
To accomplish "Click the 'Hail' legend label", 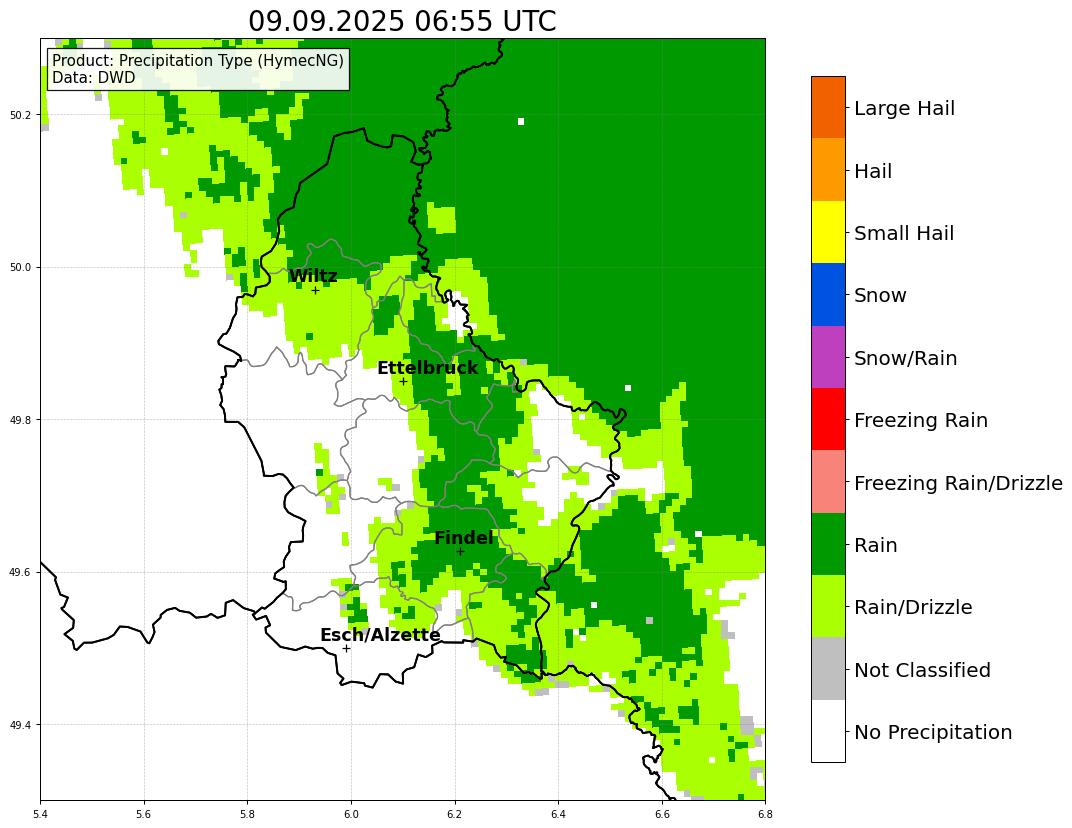I will 873,170.
